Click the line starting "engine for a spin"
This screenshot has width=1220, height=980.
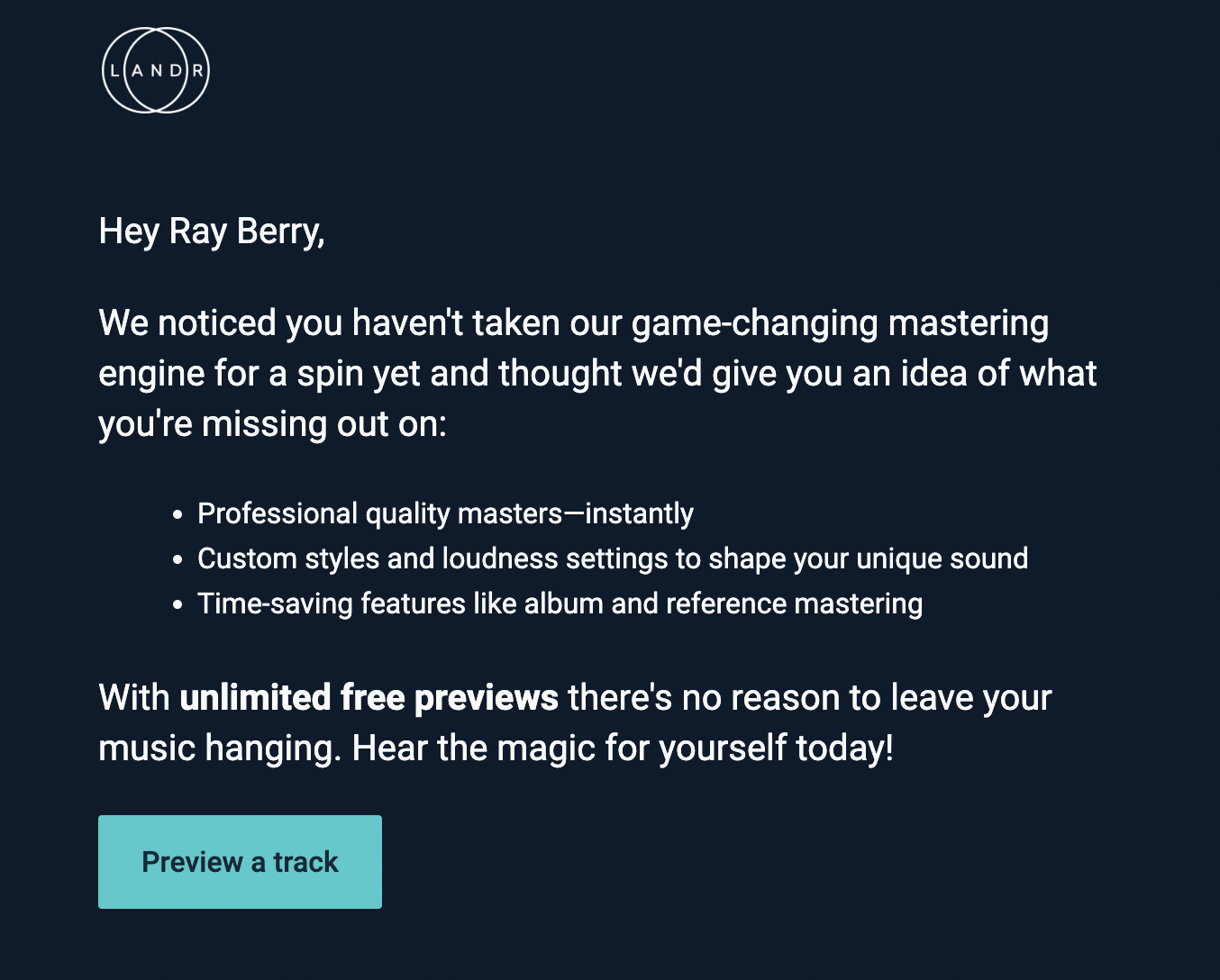click(x=596, y=374)
